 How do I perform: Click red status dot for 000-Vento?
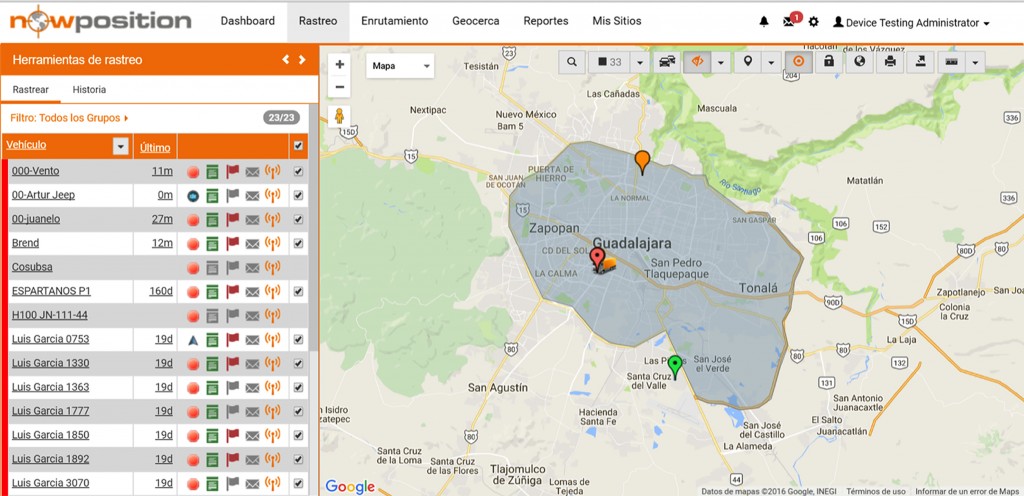[x=193, y=172]
